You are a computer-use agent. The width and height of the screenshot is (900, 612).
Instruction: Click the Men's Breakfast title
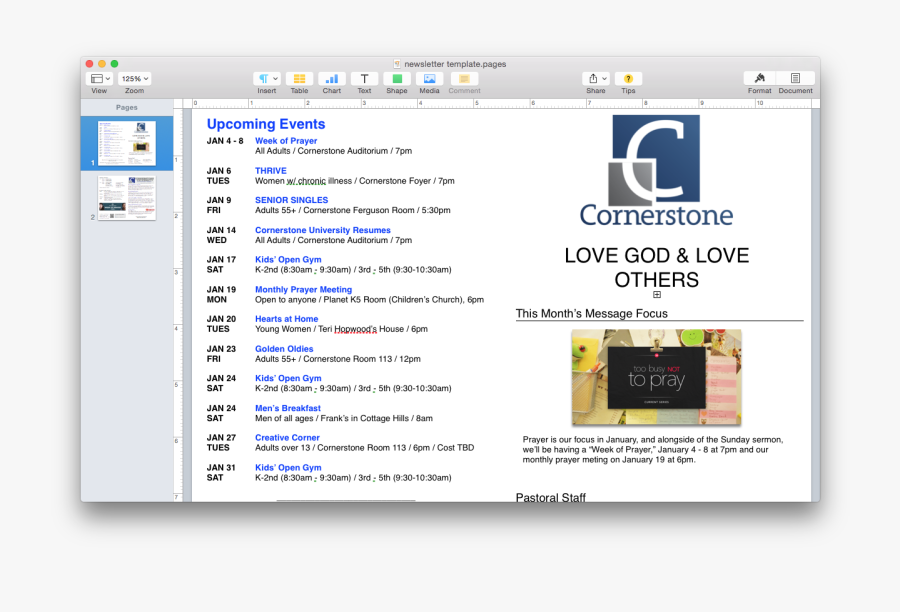288,408
